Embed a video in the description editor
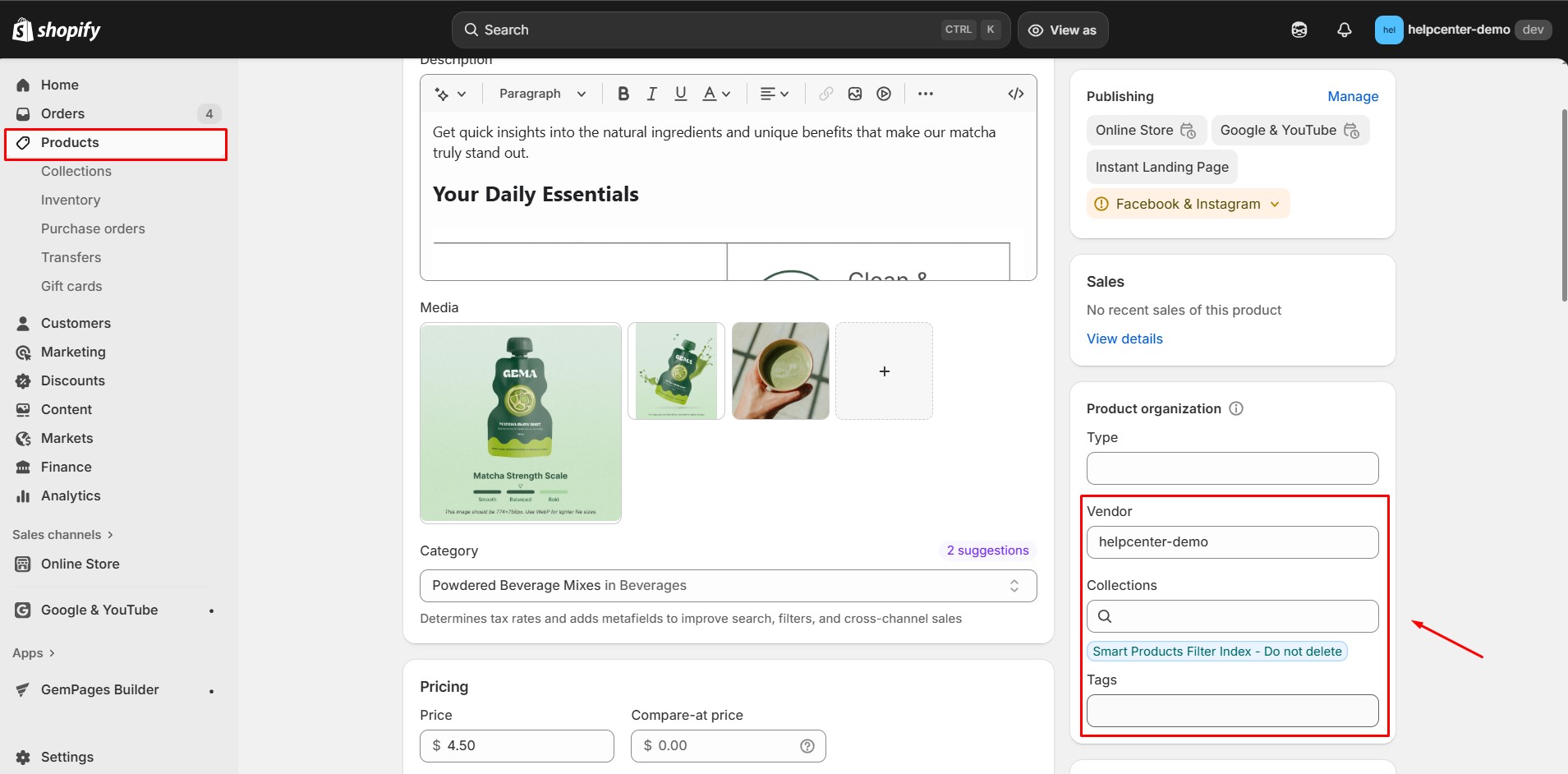Screen dimensions: 1568x774 884,94
